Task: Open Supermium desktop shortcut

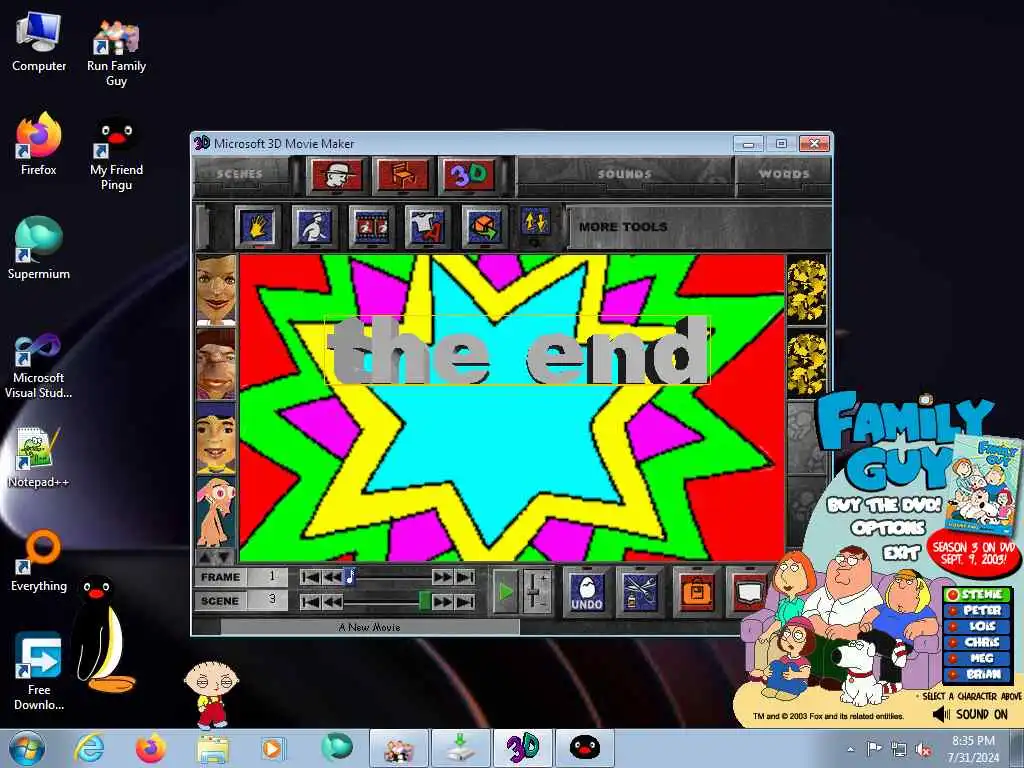Action: 39,248
